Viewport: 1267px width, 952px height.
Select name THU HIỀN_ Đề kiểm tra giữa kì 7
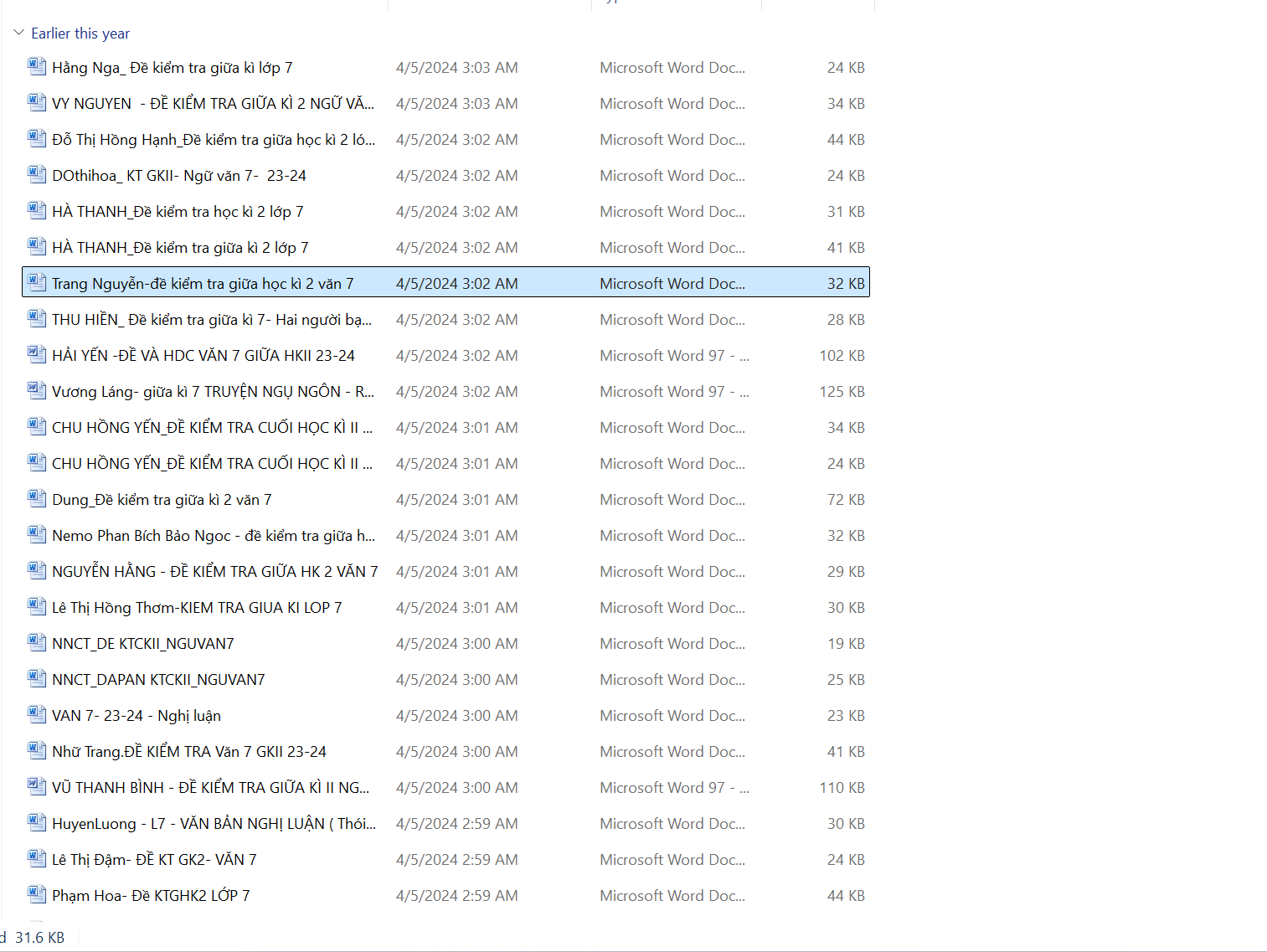point(212,320)
